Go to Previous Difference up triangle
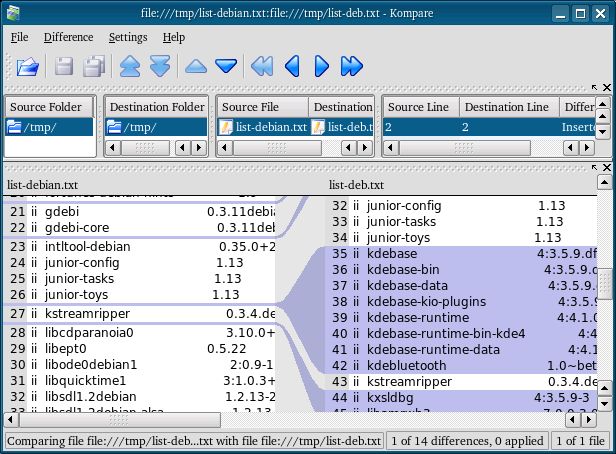The image size is (616, 454). 196,66
